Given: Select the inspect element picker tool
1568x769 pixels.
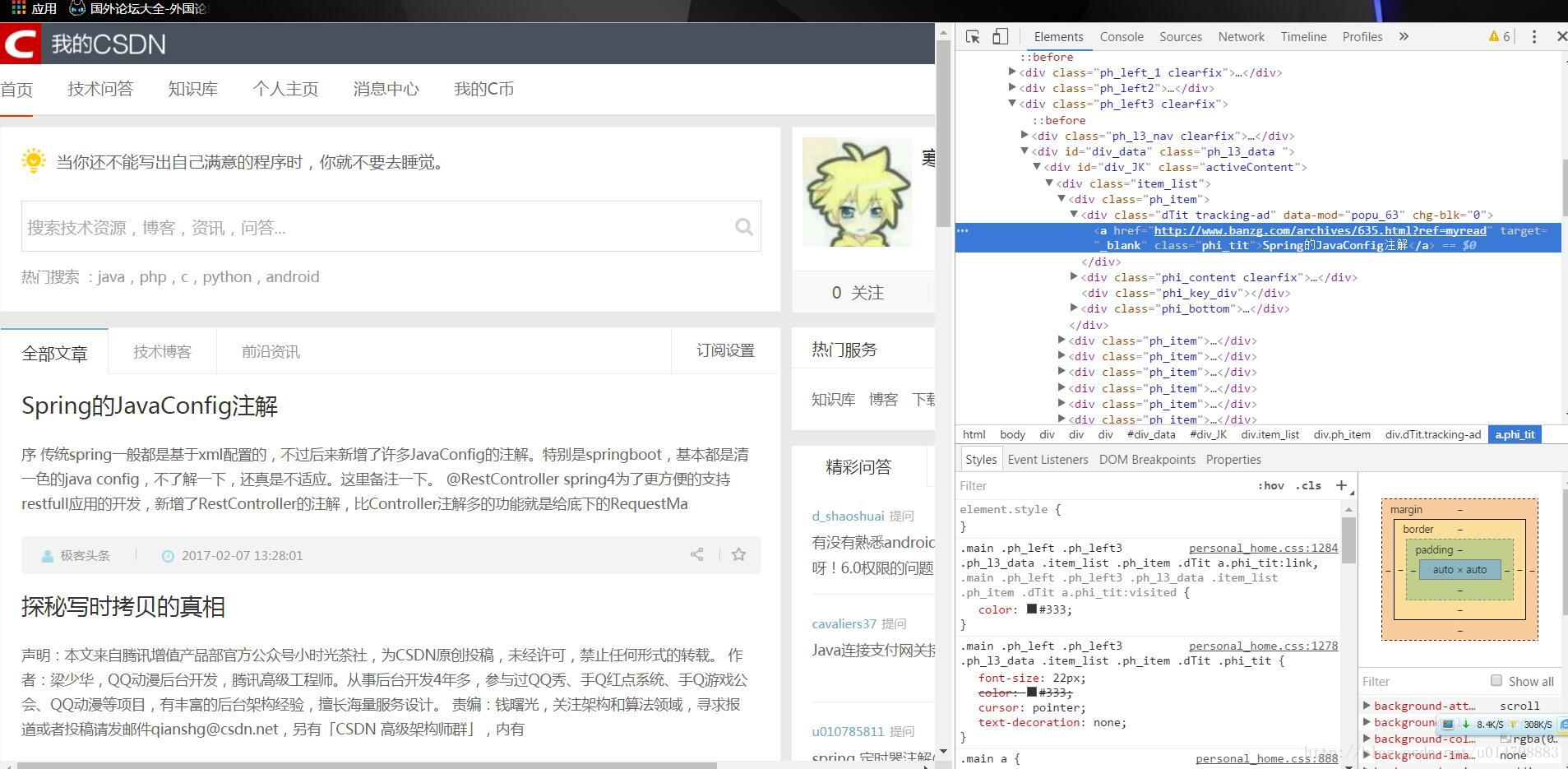Looking at the screenshot, I should (x=973, y=37).
